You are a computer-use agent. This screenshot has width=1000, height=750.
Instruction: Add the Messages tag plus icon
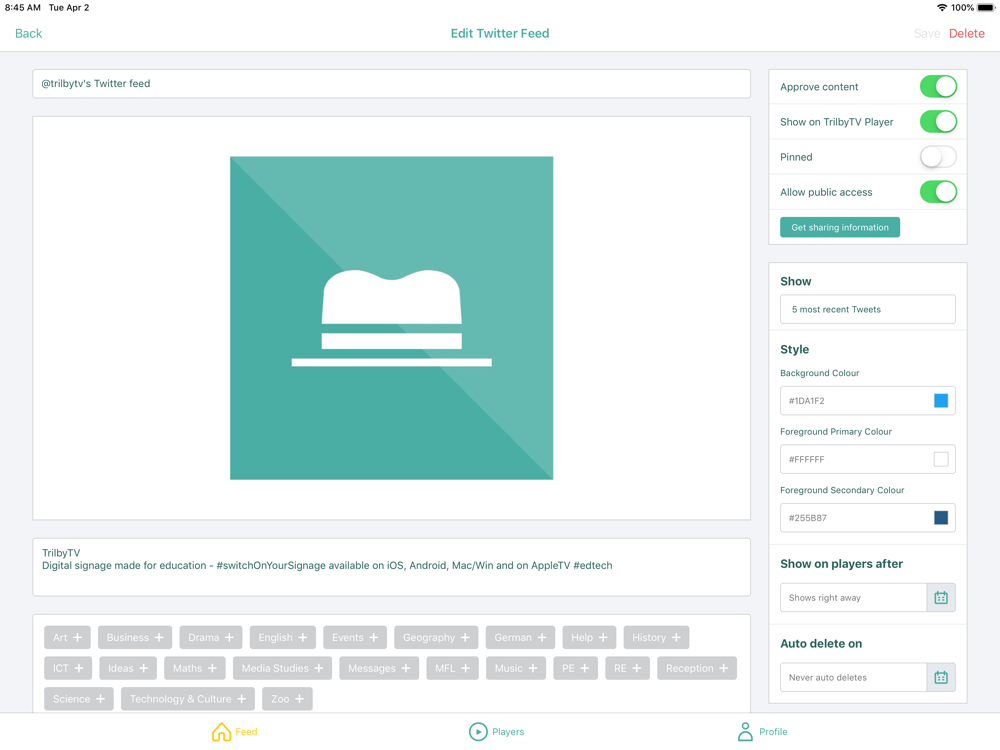[406, 668]
